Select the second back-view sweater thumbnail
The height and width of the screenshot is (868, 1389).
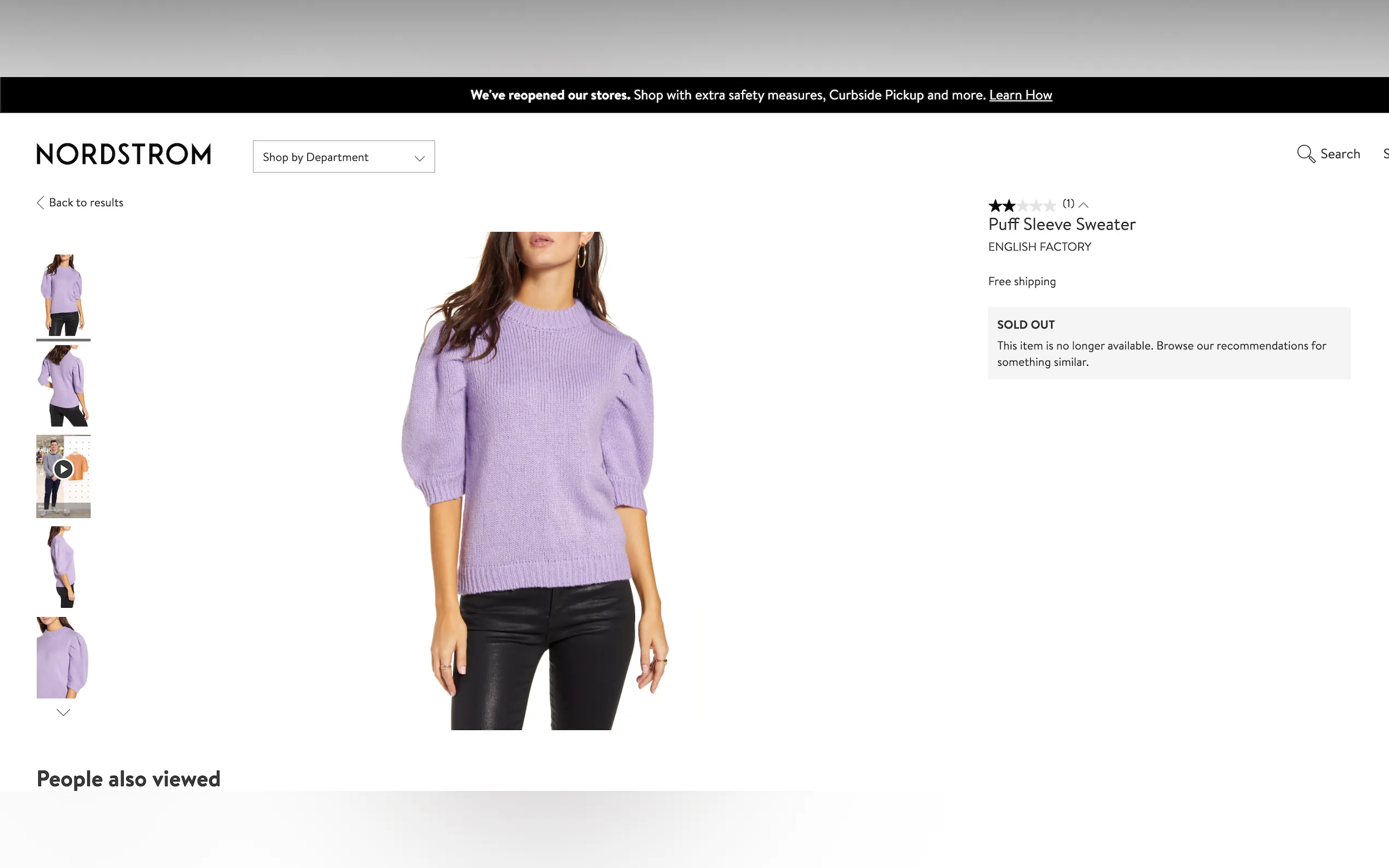pyautogui.click(x=63, y=386)
